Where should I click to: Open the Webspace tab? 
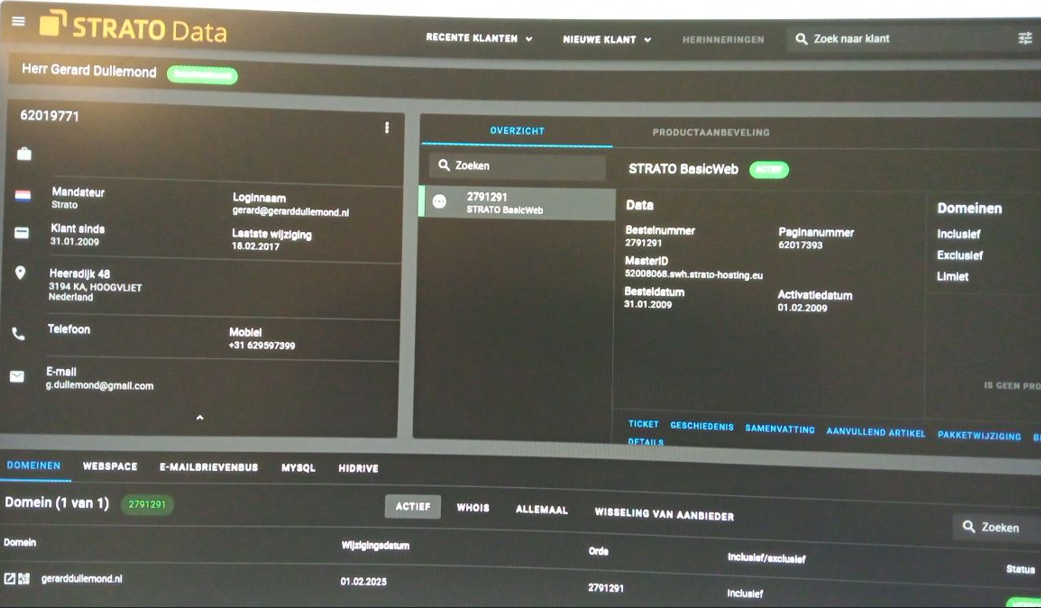(x=110, y=467)
